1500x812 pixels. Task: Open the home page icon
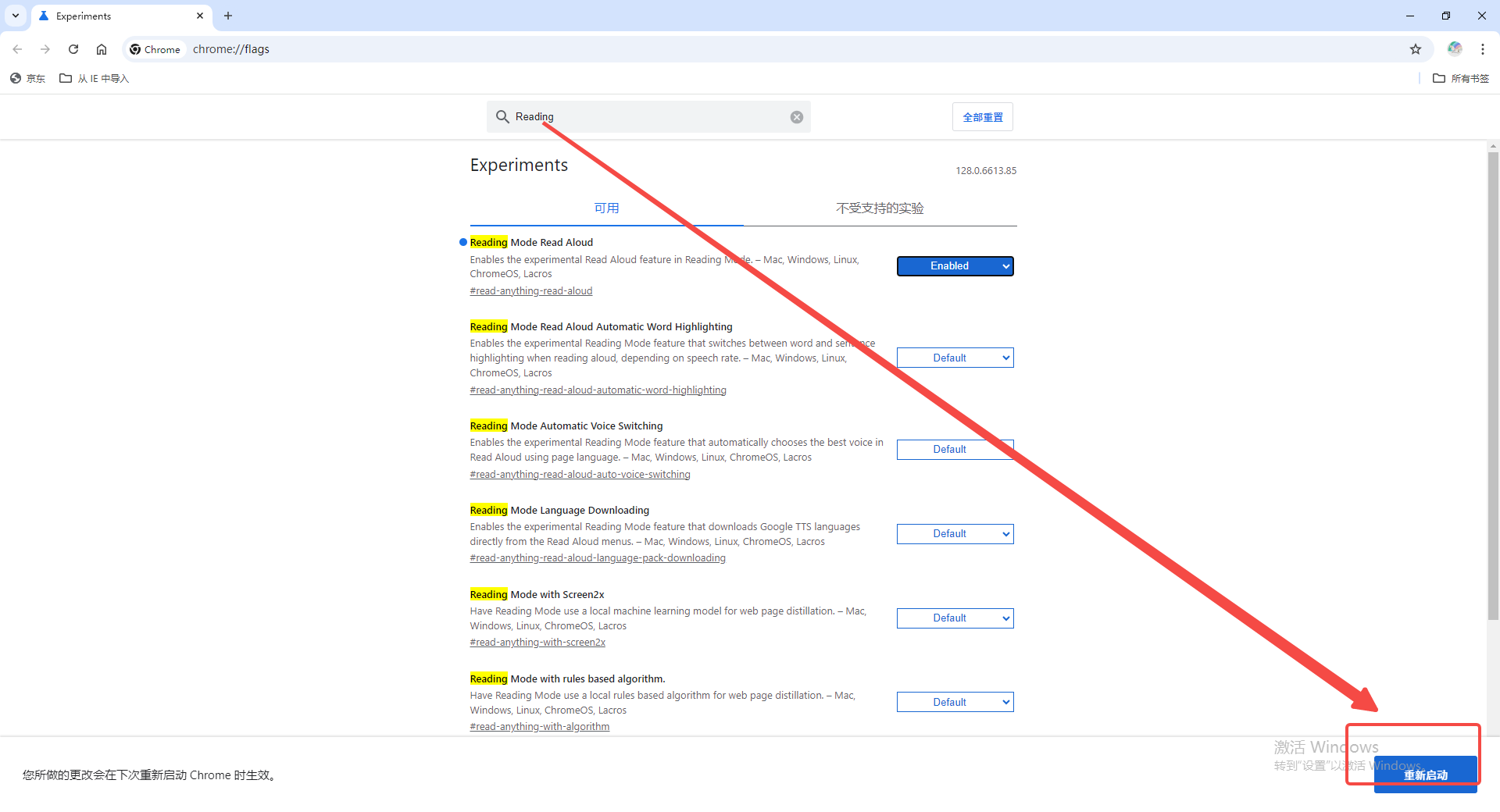[102, 49]
